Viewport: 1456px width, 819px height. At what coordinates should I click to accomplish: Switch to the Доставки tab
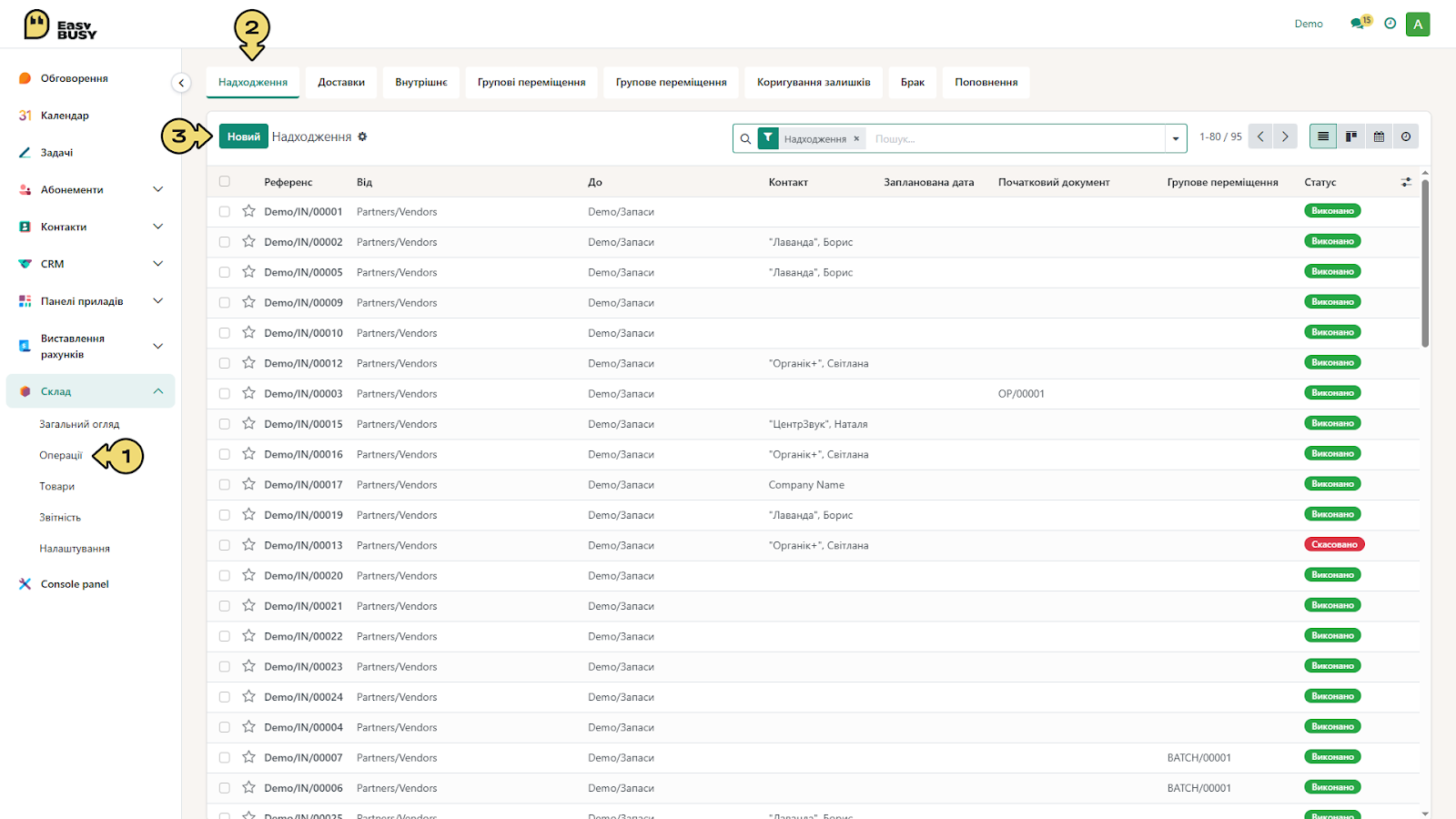point(341,82)
